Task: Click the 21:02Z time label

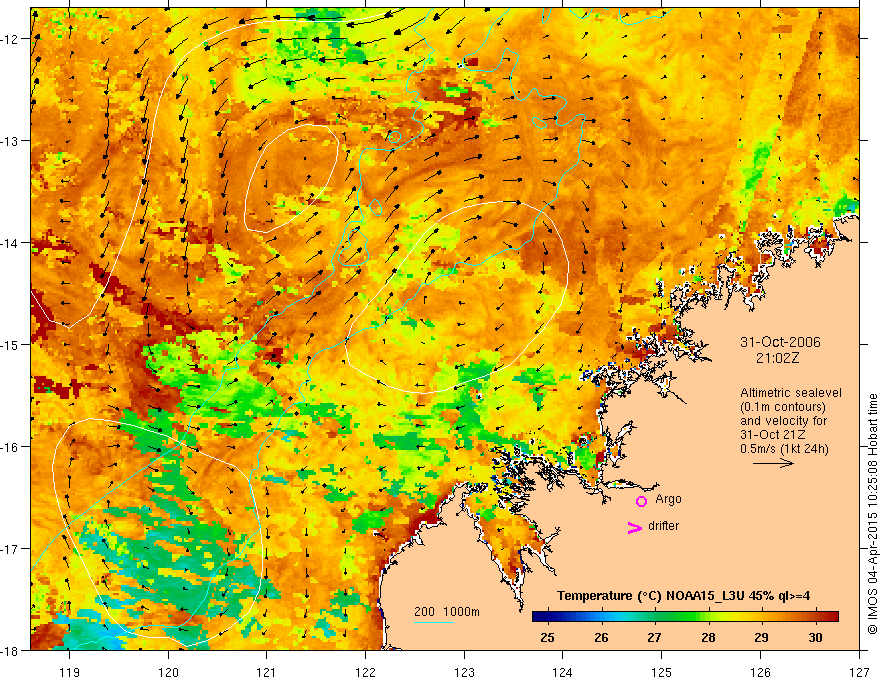Action: [777, 358]
